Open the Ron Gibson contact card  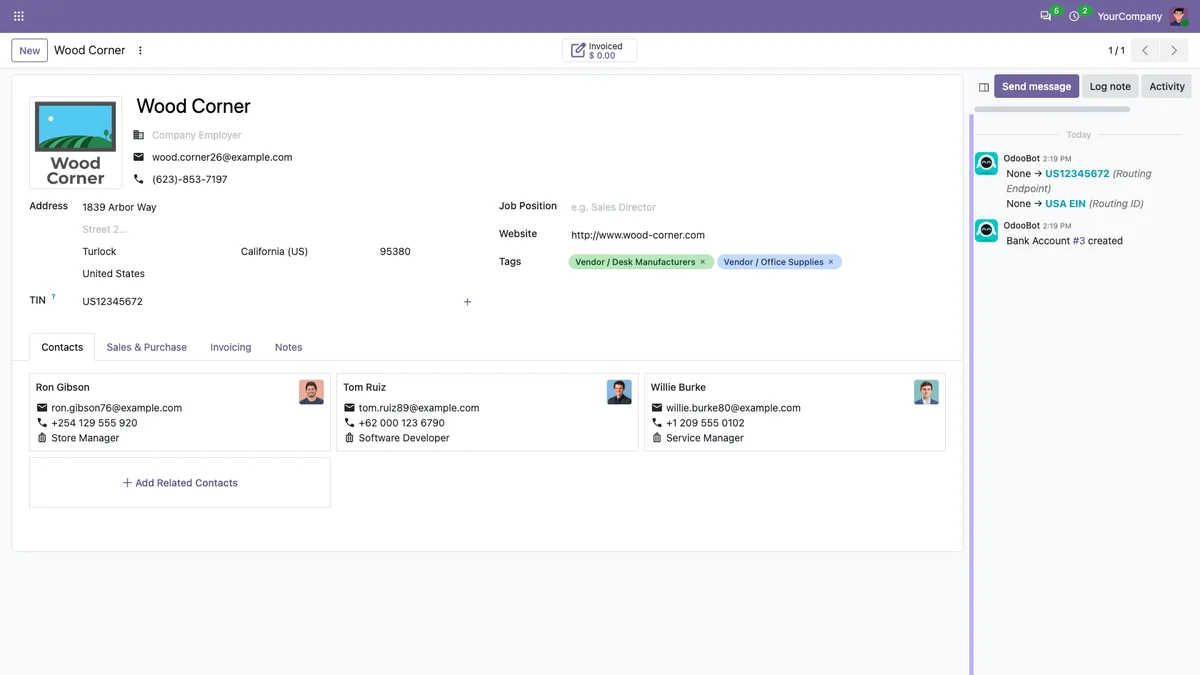coord(180,412)
